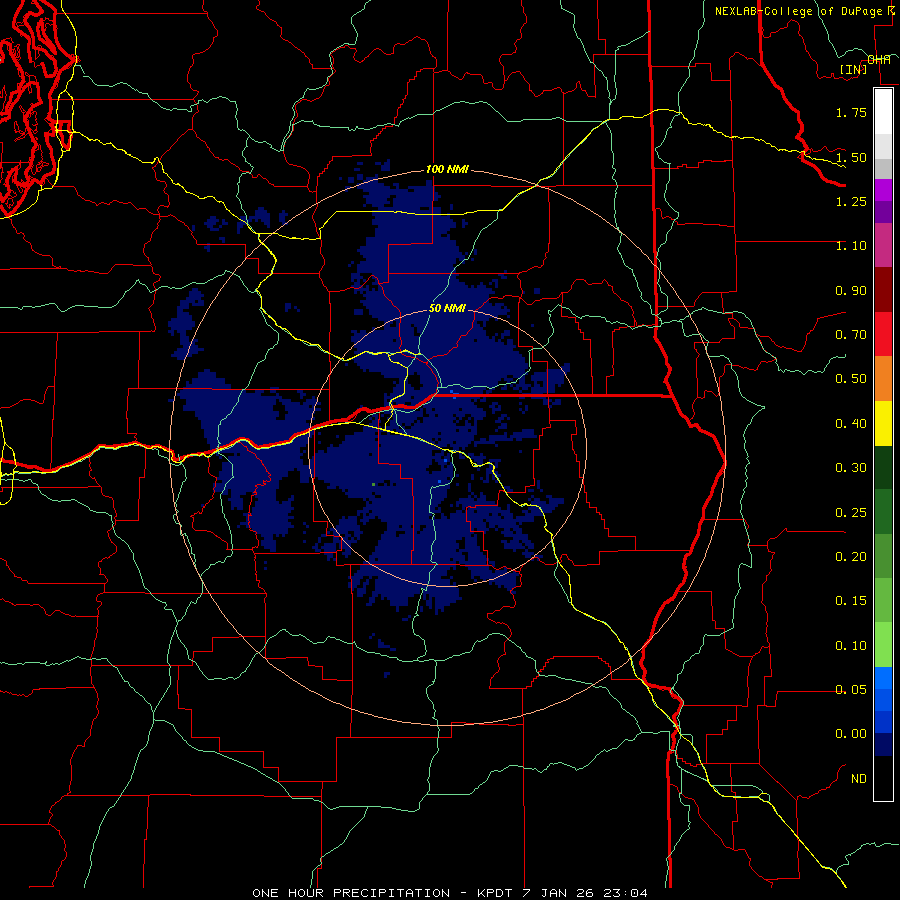900x900 pixels.
Task: Click the bright magenta legend swatch
Action: pyautogui.click(x=883, y=191)
